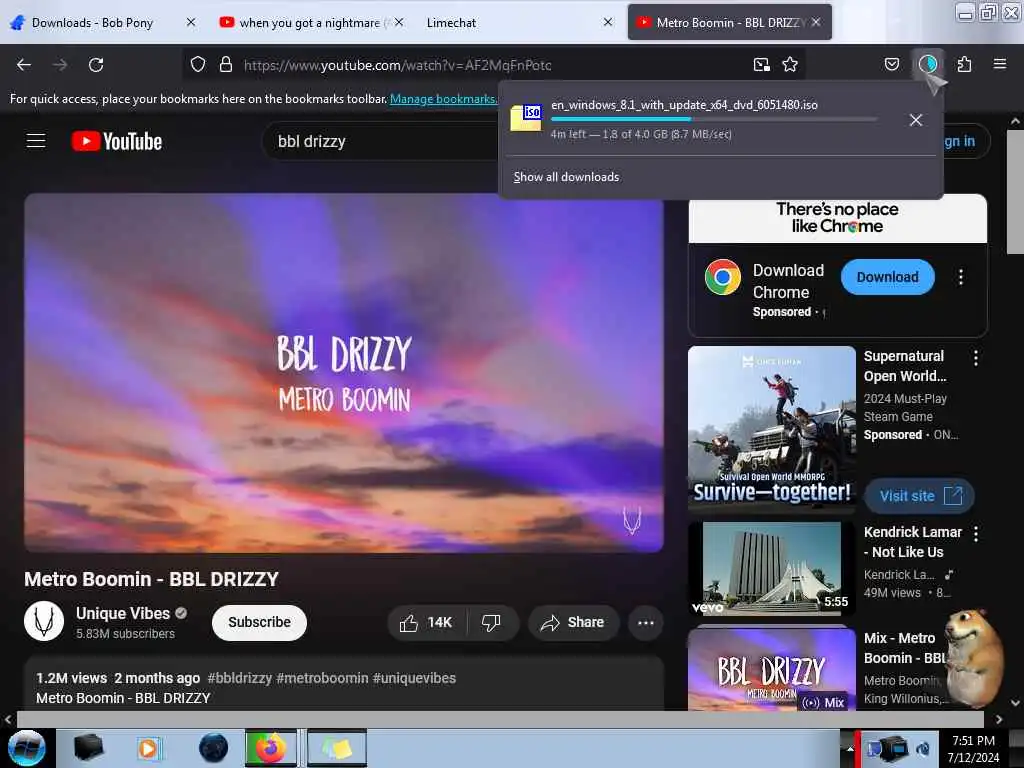Viewport: 1024px width, 768px height.
Task: Open the Windows Start orb
Action: [27, 748]
